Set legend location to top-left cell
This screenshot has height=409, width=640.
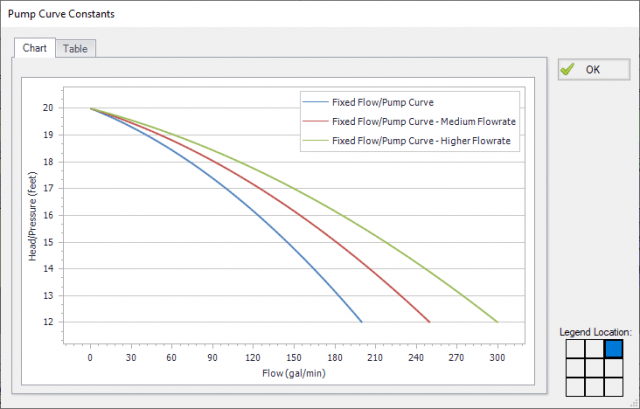[576, 349]
